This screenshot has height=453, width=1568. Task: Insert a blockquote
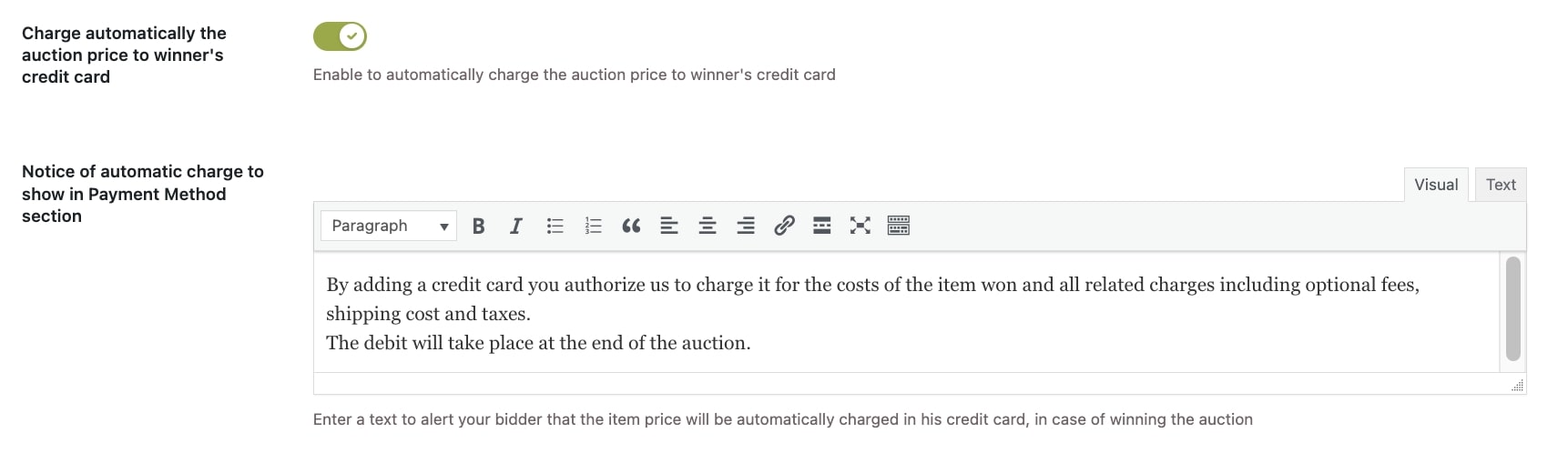[x=631, y=226]
